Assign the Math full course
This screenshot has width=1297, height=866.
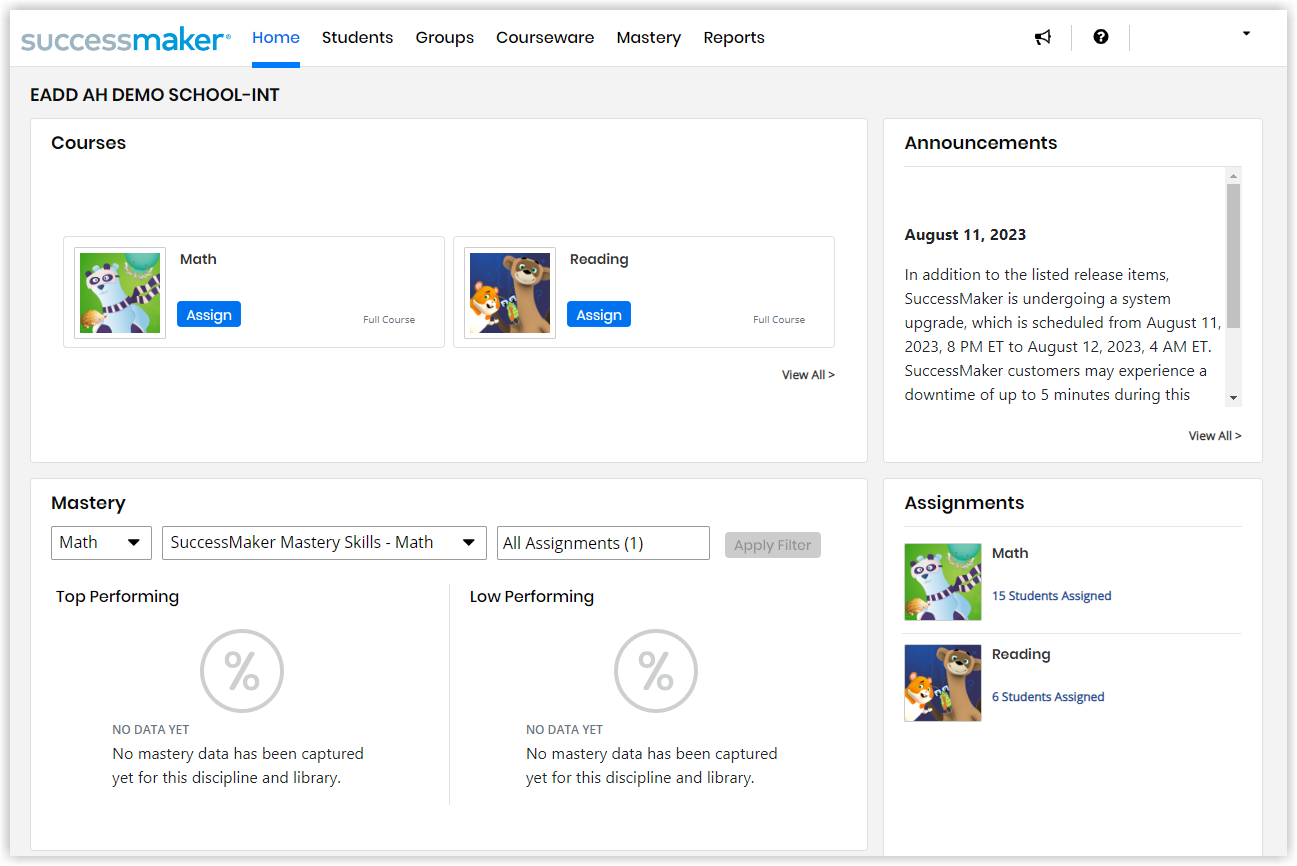(x=209, y=314)
